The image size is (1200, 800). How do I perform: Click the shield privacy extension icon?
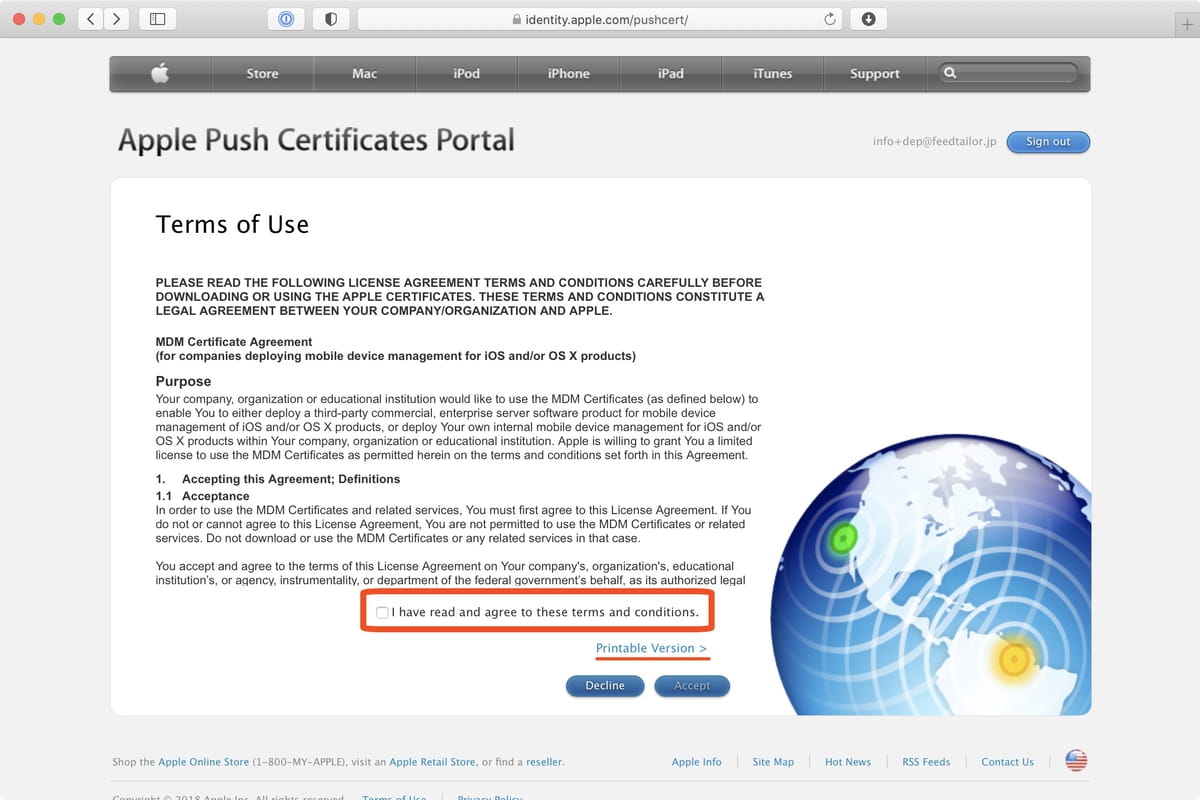pyautogui.click(x=331, y=19)
